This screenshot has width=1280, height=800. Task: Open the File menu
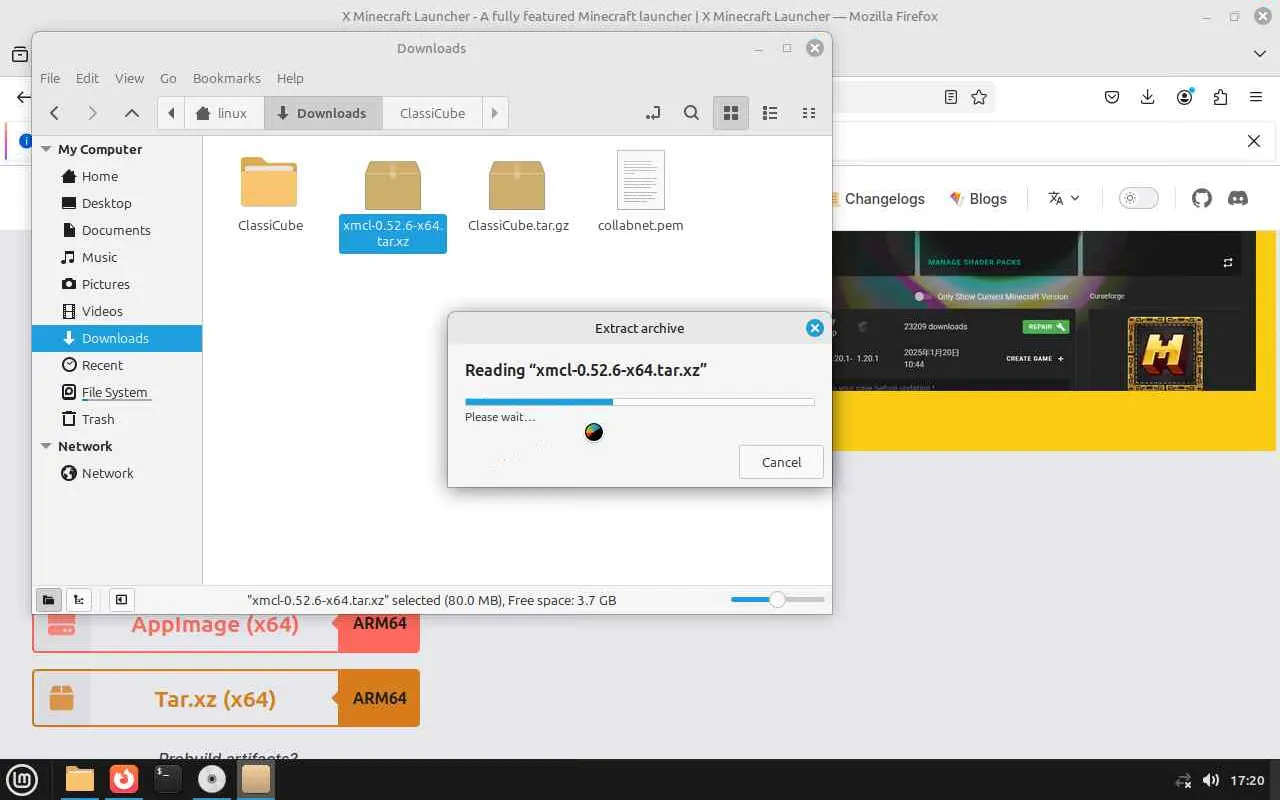pos(50,78)
